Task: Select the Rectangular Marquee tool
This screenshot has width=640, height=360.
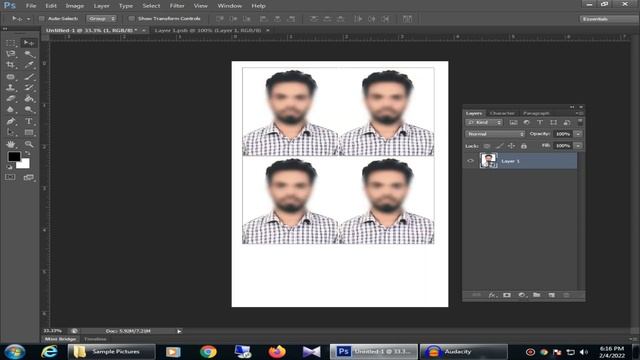Action: (11, 43)
